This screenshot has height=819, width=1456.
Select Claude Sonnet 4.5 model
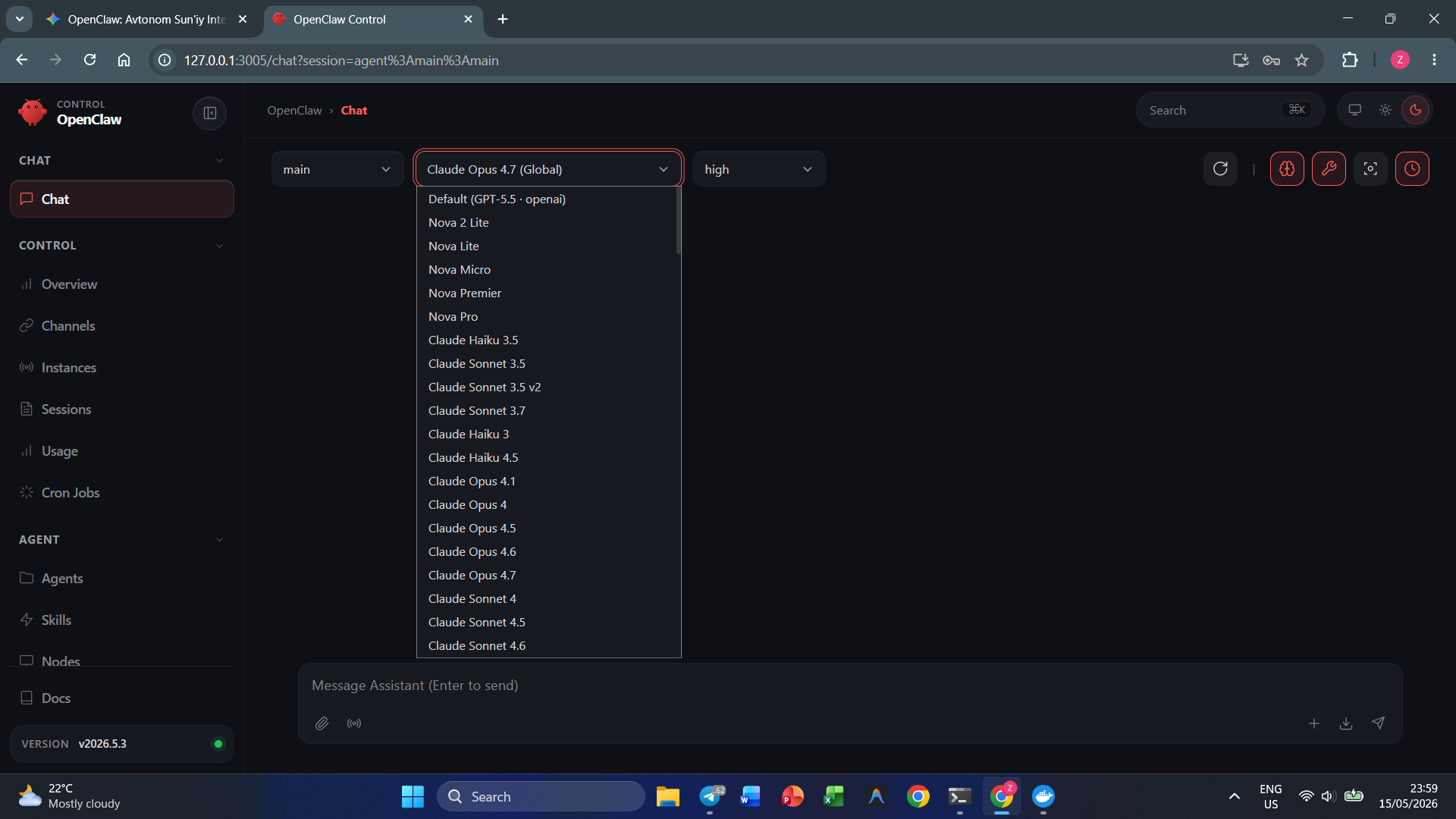point(546,623)
